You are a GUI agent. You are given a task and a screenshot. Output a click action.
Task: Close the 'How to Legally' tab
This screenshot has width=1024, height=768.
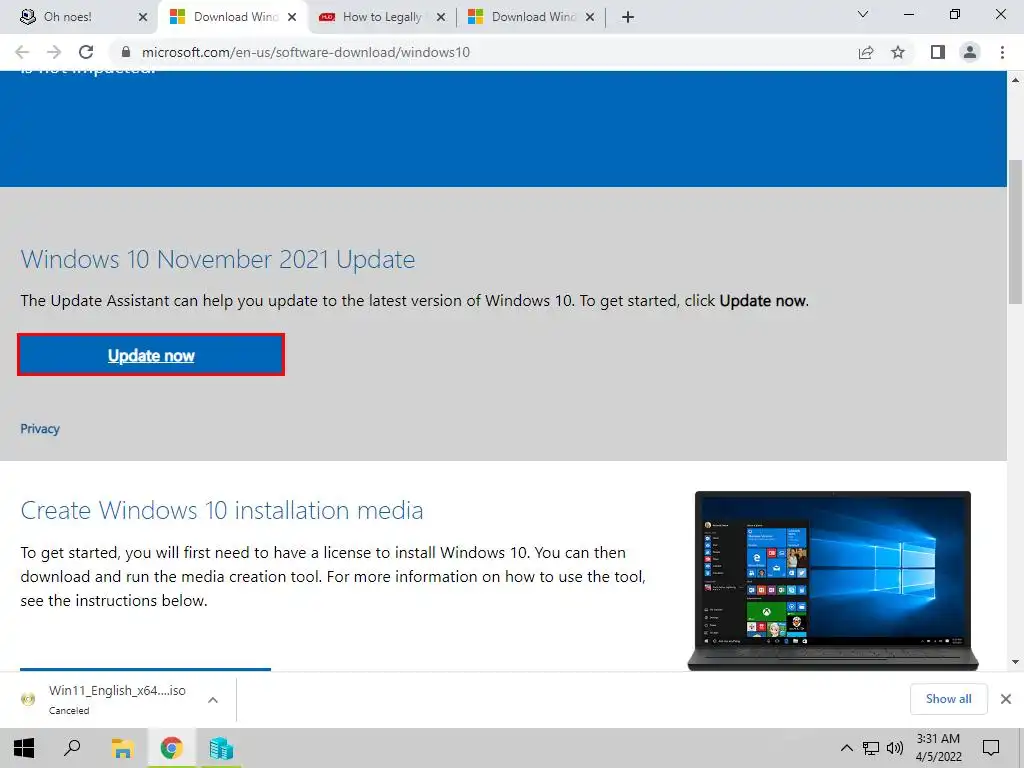tap(441, 17)
